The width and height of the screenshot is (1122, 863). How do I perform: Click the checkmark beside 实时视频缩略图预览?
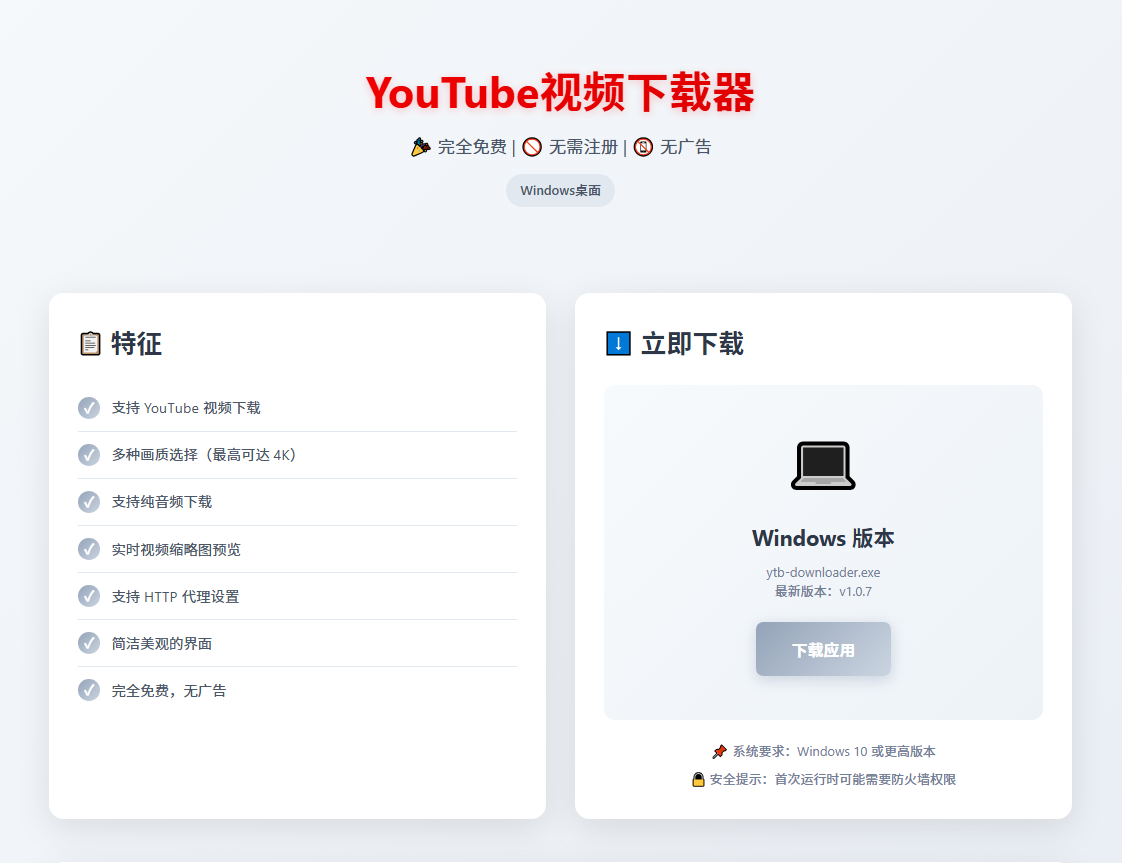89,549
